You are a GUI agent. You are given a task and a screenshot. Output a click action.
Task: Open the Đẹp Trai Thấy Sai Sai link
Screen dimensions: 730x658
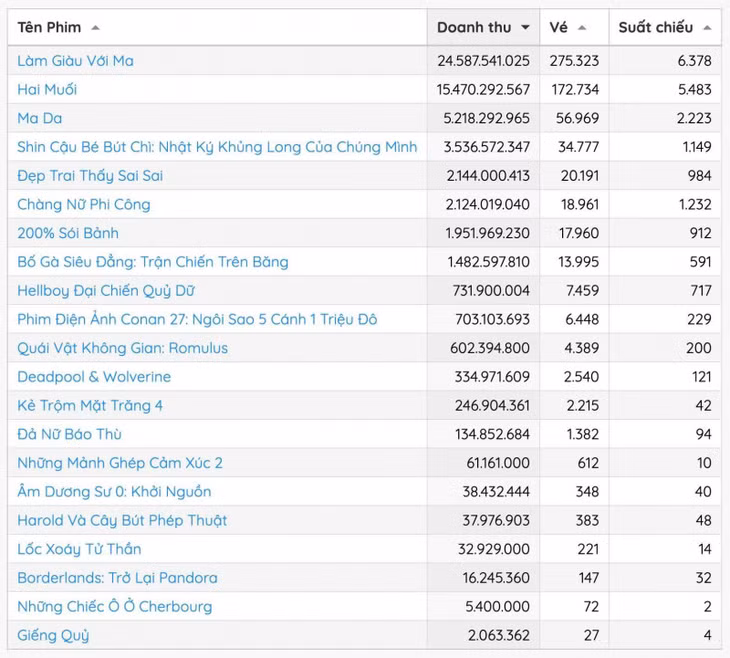(x=90, y=176)
